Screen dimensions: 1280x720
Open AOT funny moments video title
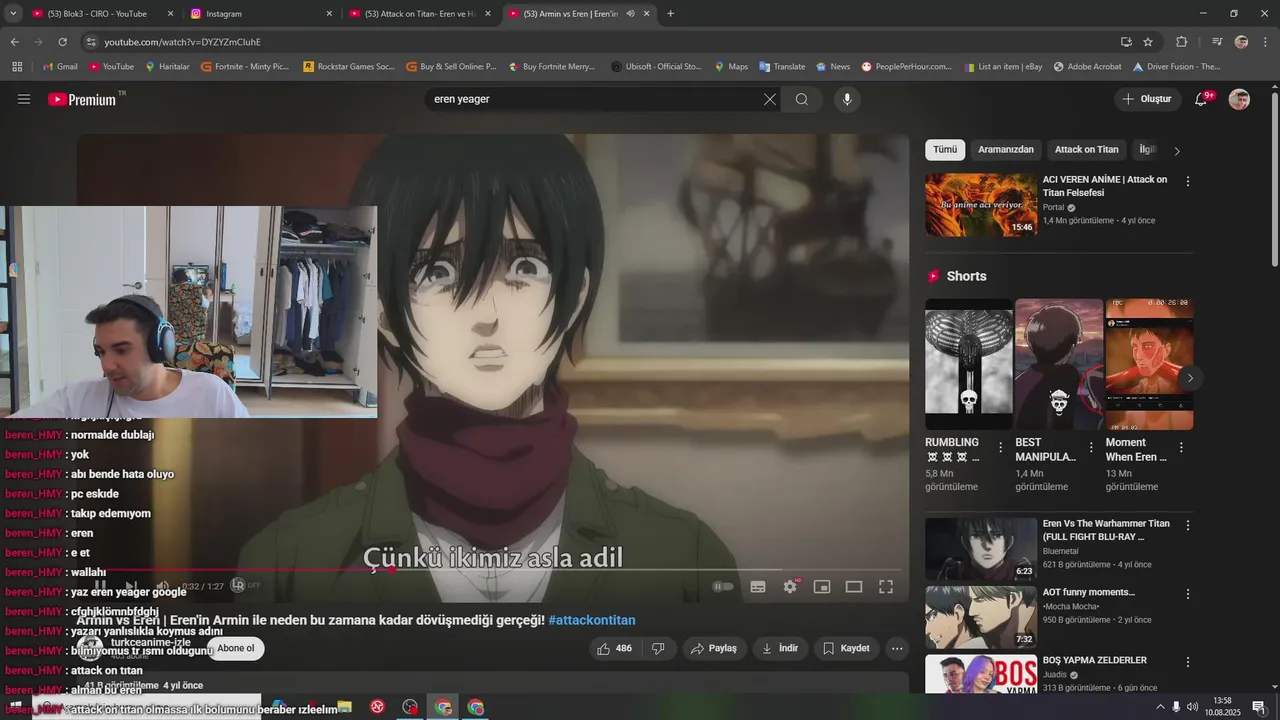pyautogui.click(x=1089, y=592)
